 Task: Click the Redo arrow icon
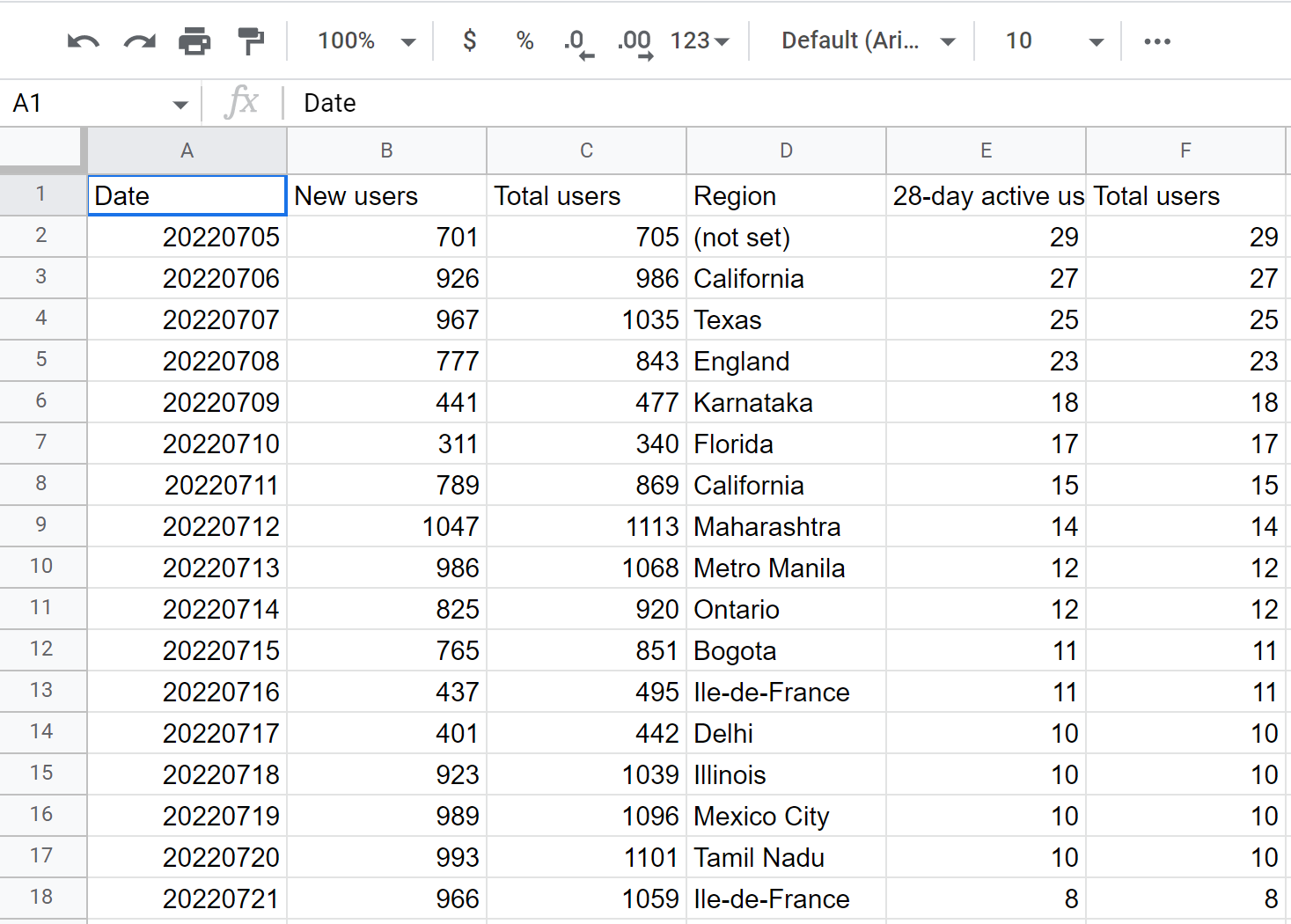coord(139,41)
